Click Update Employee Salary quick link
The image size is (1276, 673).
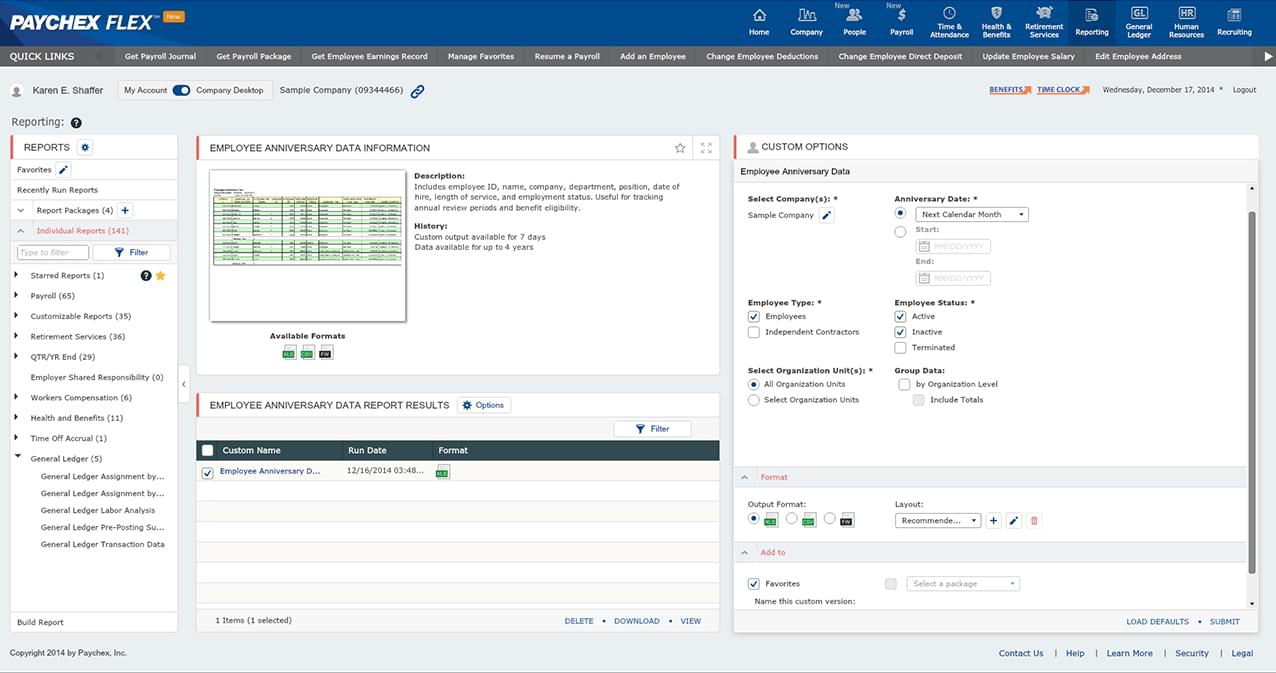pyautogui.click(x=1028, y=57)
